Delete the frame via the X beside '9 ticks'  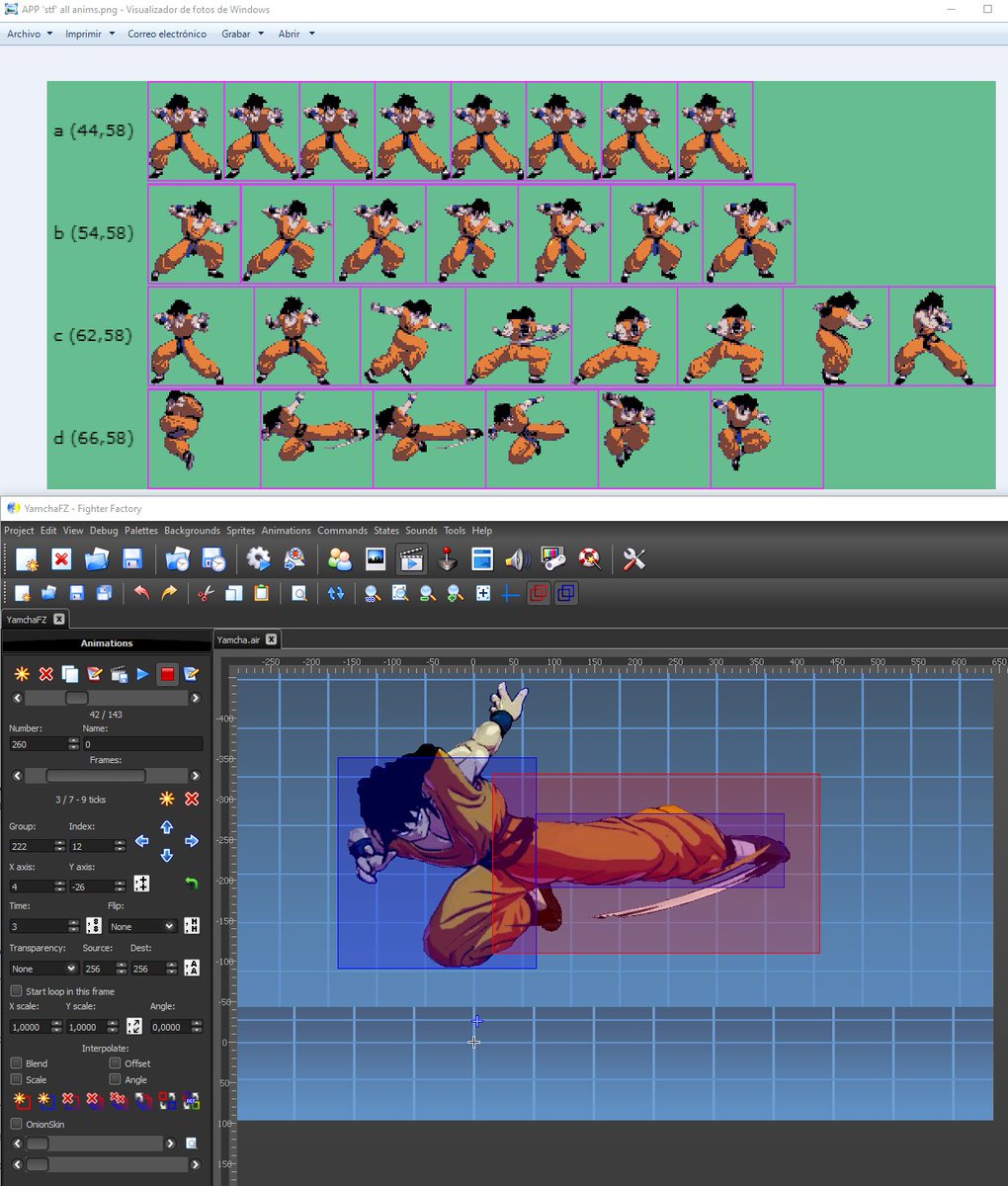[192, 799]
